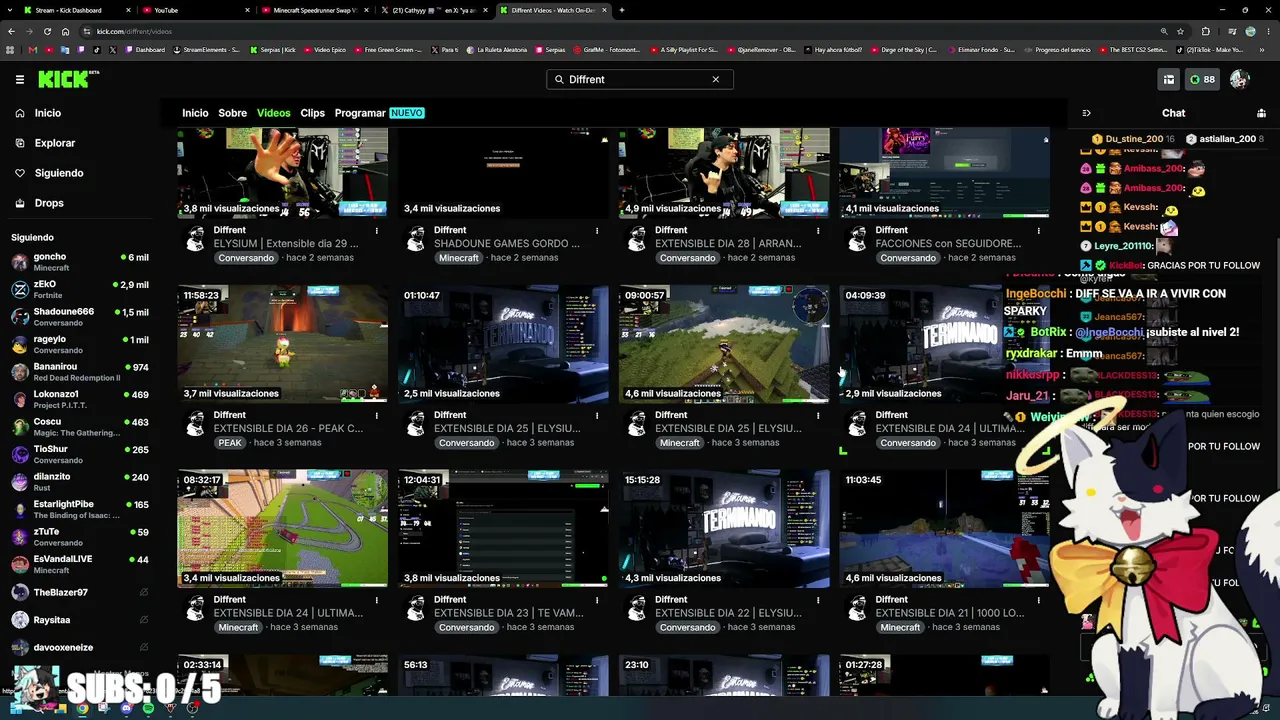Switch to Minecraft Speedrunner Swap browser tab
This screenshot has height=720, width=1280.
click(315, 10)
